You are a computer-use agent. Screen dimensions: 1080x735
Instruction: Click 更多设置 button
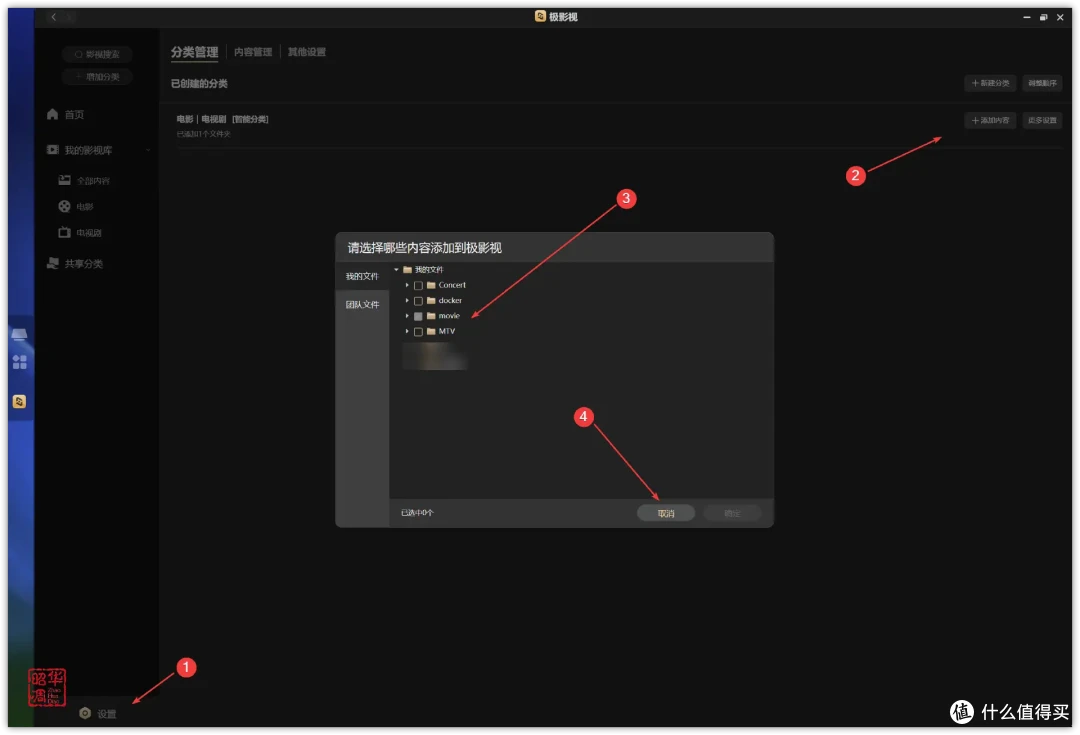[1042, 120]
